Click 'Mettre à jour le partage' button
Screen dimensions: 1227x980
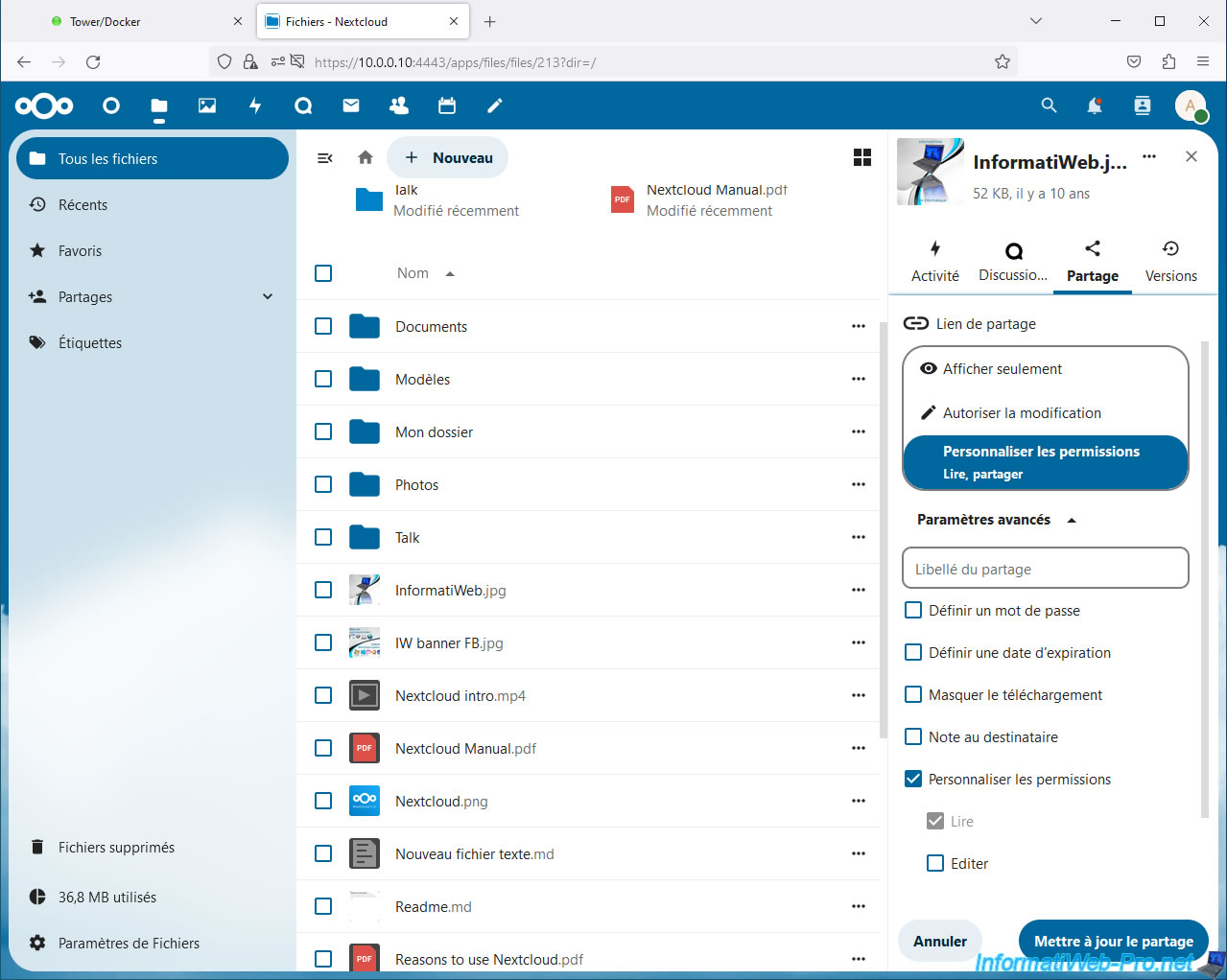pos(1113,941)
